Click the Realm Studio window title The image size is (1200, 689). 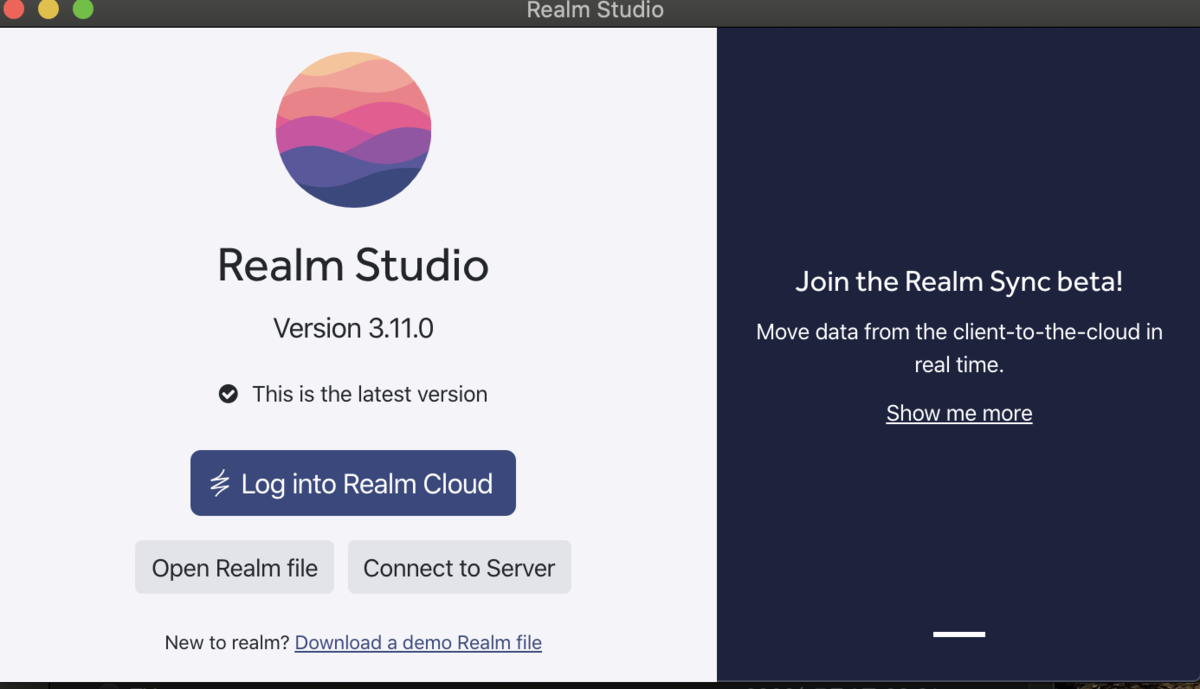point(595,11)
